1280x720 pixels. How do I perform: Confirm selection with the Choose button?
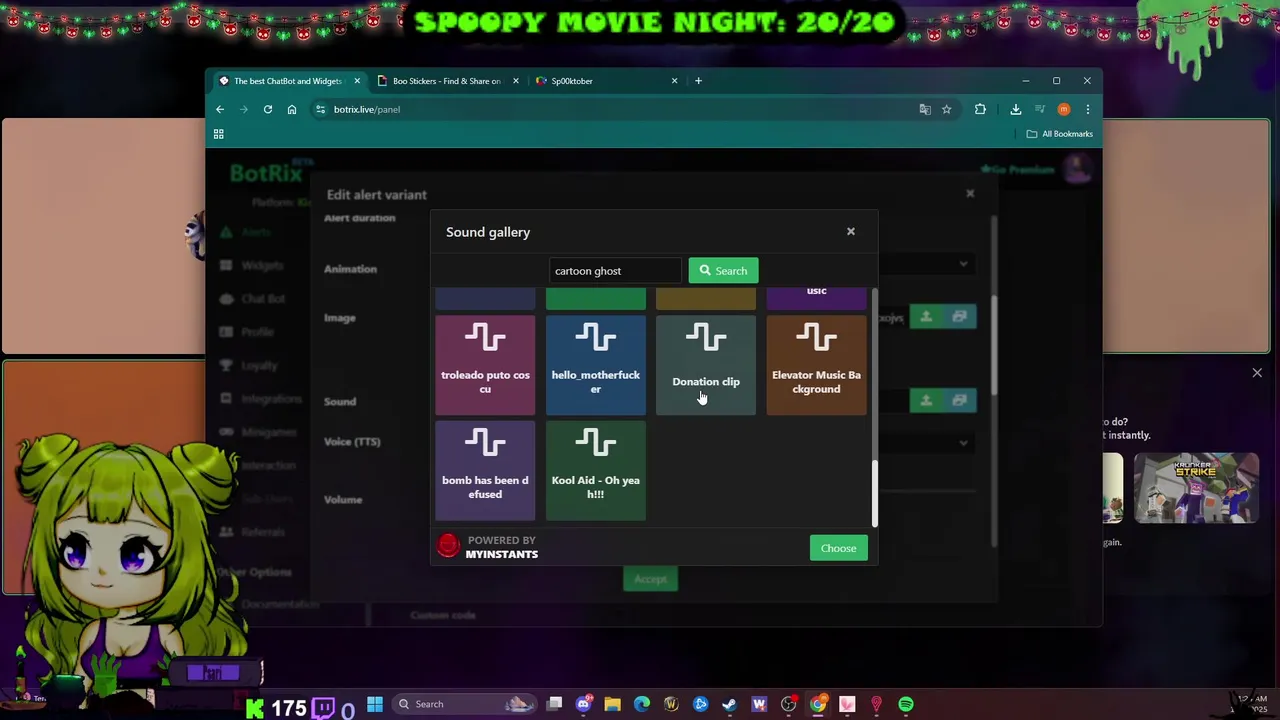point(838,548)
